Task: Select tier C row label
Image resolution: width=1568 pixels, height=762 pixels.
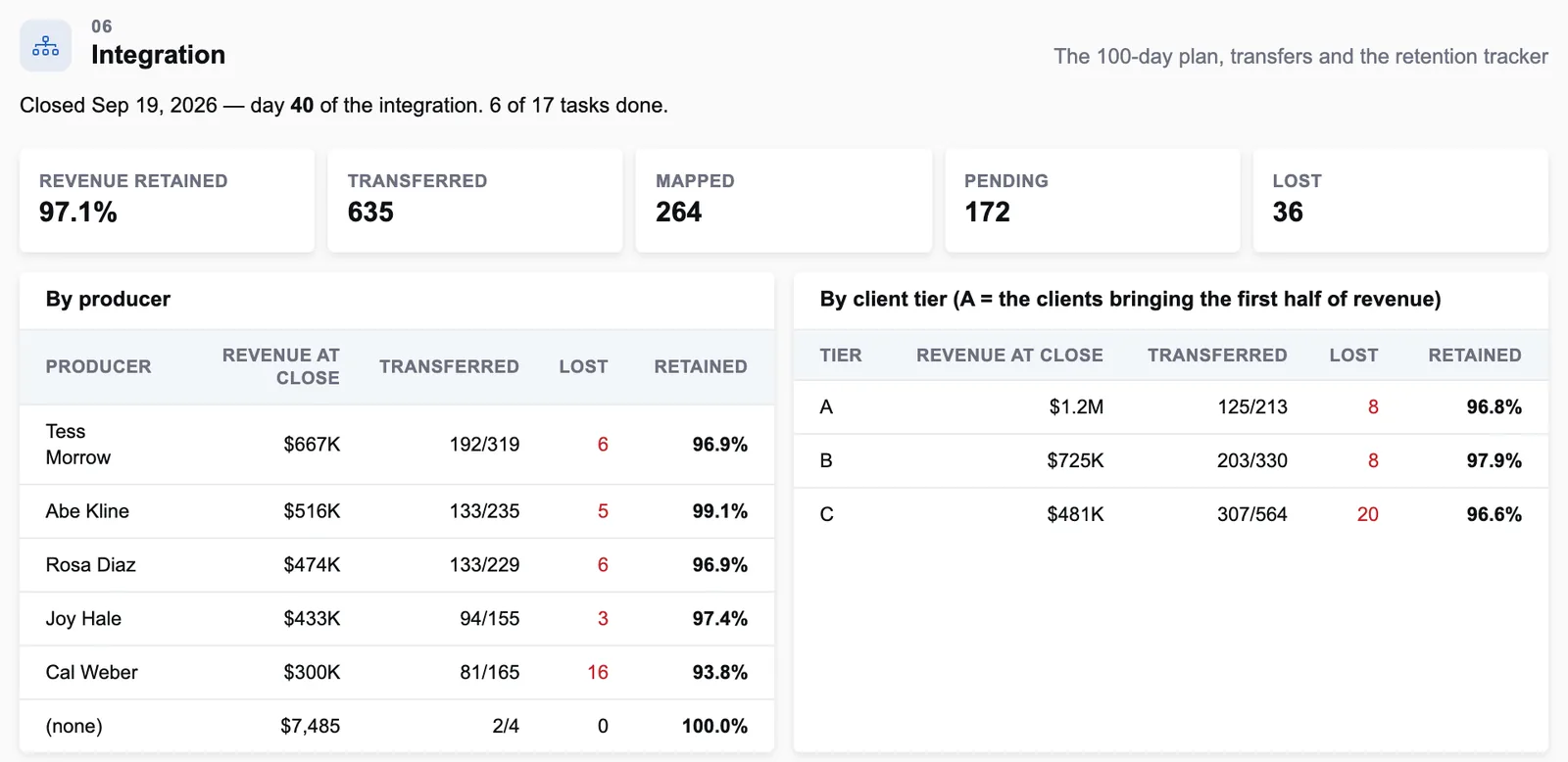Action: coord(826,515)
